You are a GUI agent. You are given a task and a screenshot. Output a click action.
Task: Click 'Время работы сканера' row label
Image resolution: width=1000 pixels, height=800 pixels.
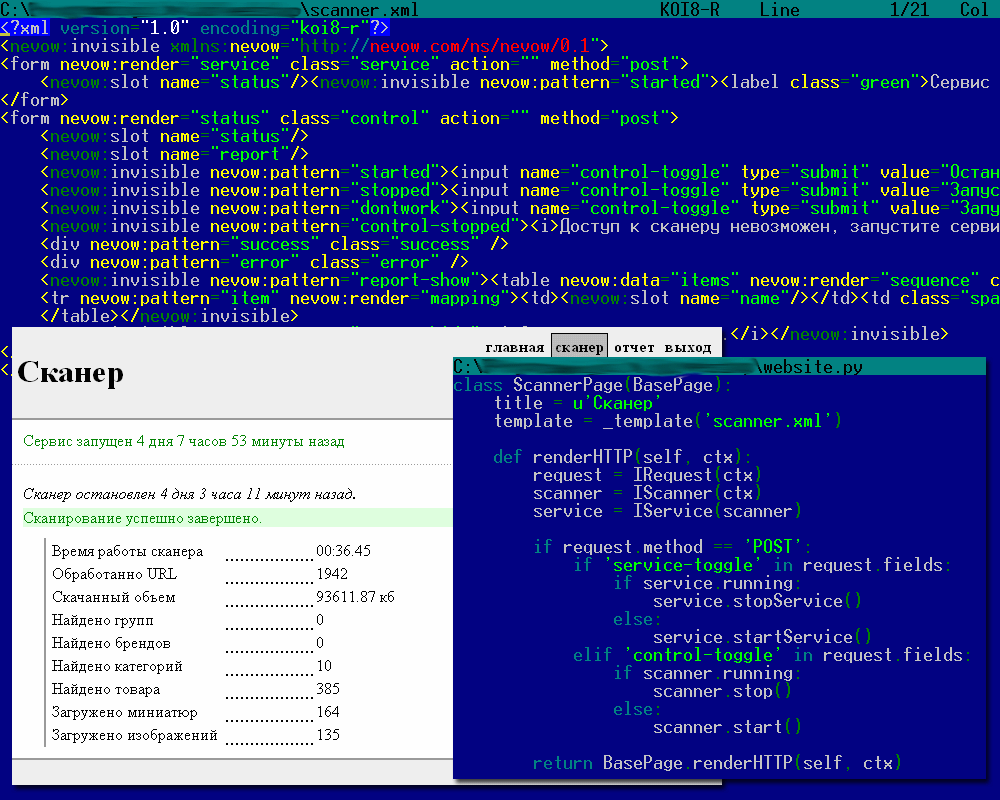[128, 552]
